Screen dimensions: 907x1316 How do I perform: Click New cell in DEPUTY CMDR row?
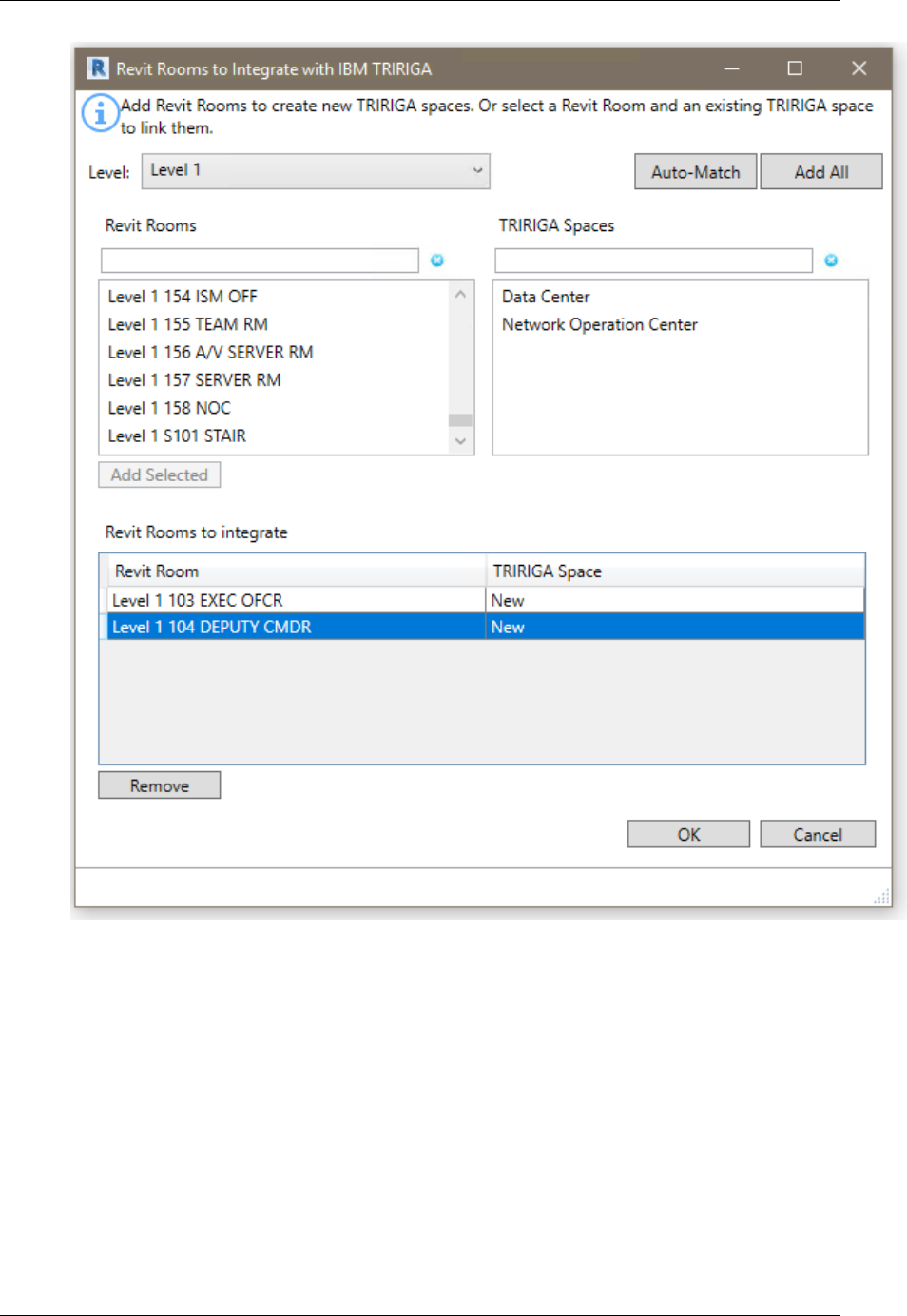coord(675,627)
